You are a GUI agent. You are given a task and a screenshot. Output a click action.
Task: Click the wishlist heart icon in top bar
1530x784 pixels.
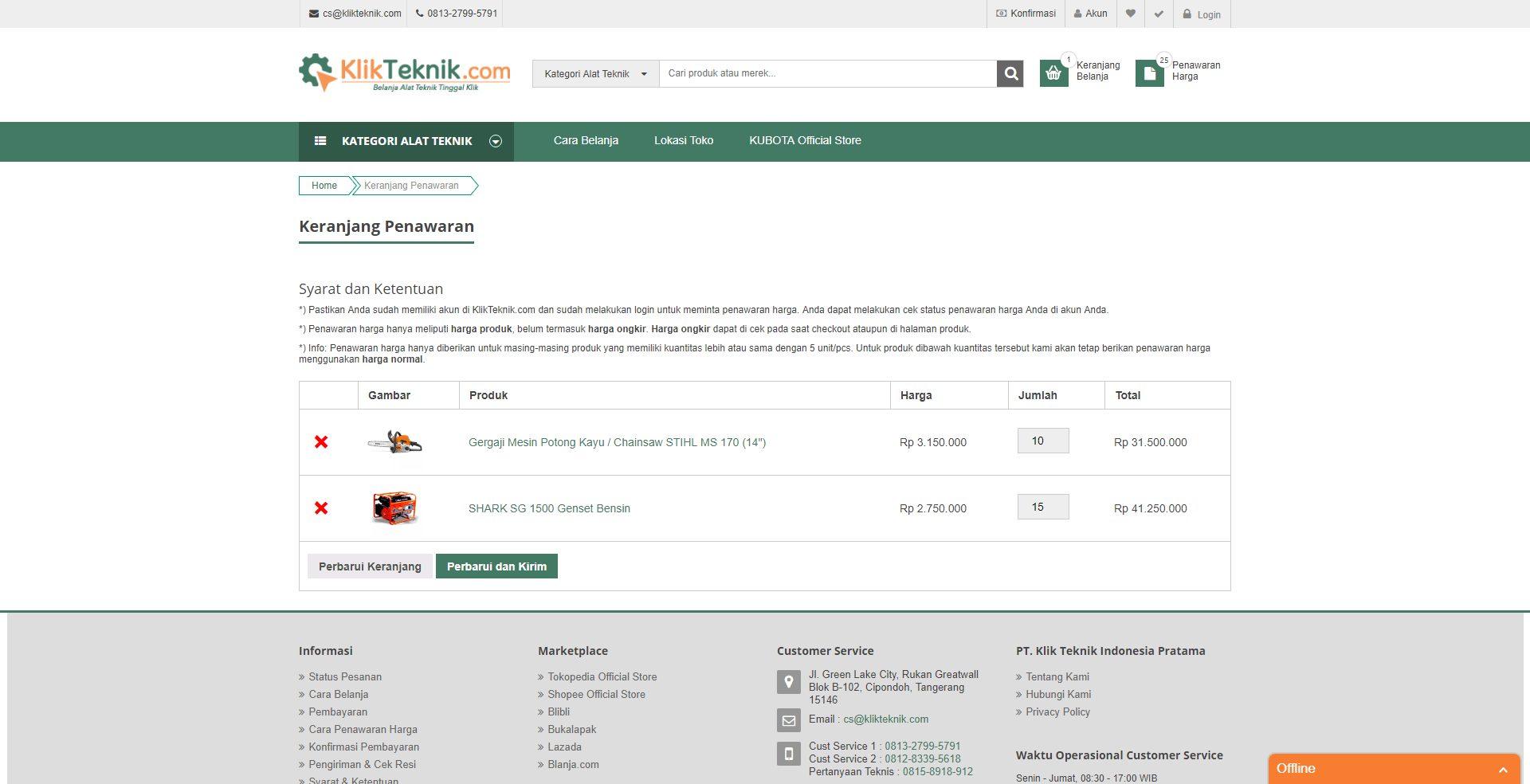(x=1130, y=14)
